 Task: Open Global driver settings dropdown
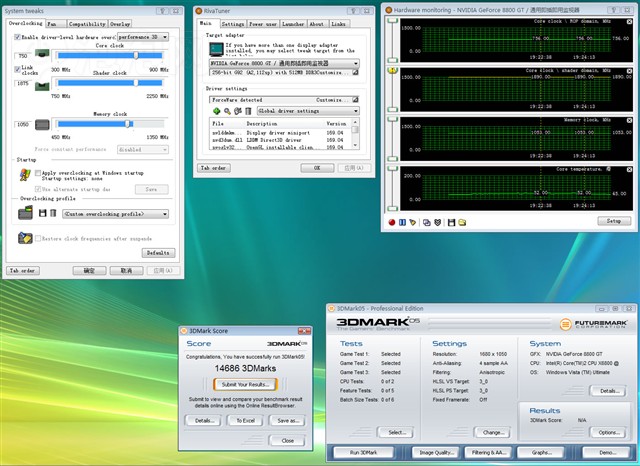pyautogui.click(x=308, y=111)
